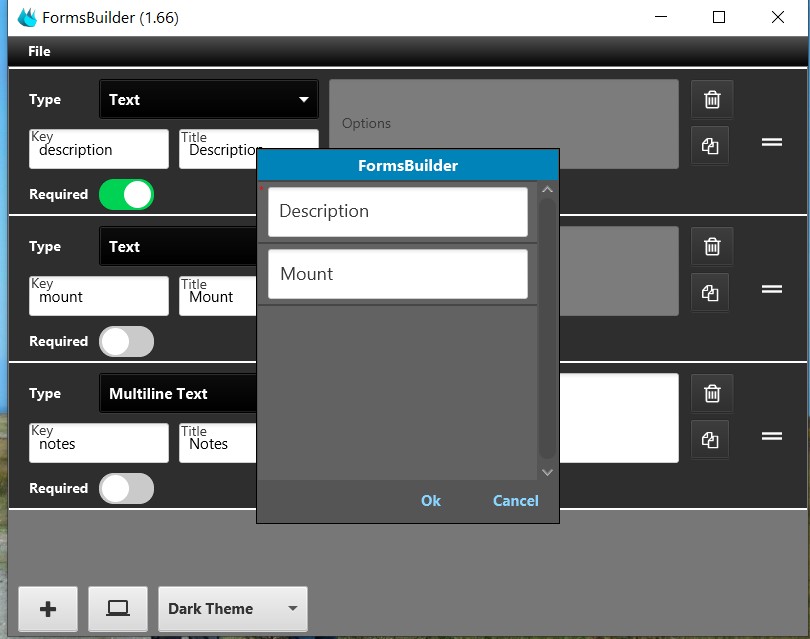Viewport: 810px width, 639px height.
Task: Open the File menu
Action: [39, 51]
